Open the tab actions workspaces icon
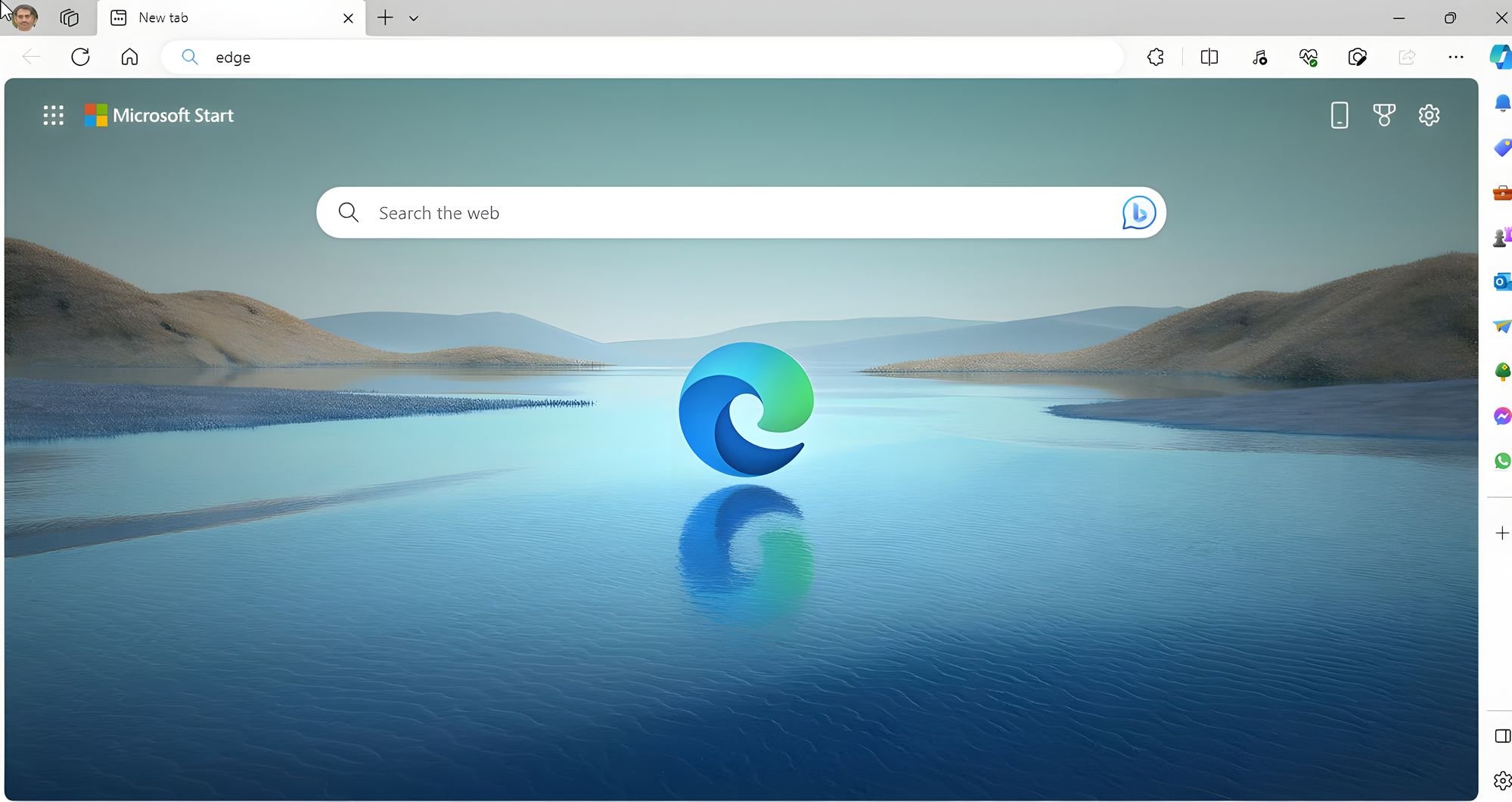1512x802 pixels. pos(69,17)
